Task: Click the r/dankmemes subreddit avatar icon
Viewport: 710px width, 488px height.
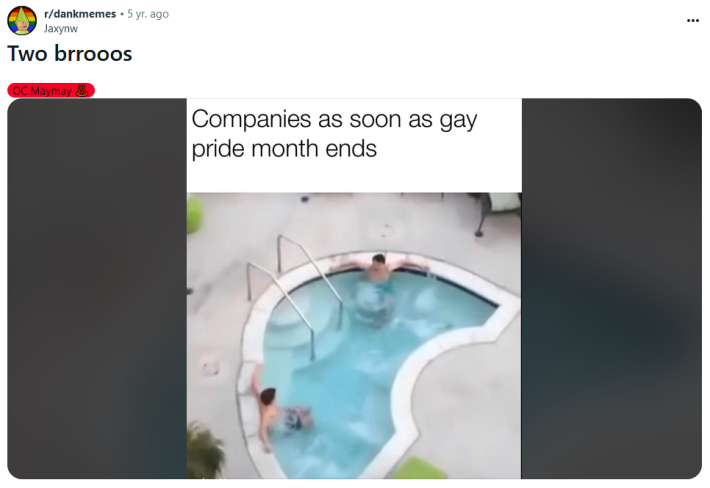Action: click(x=22, y=20)
